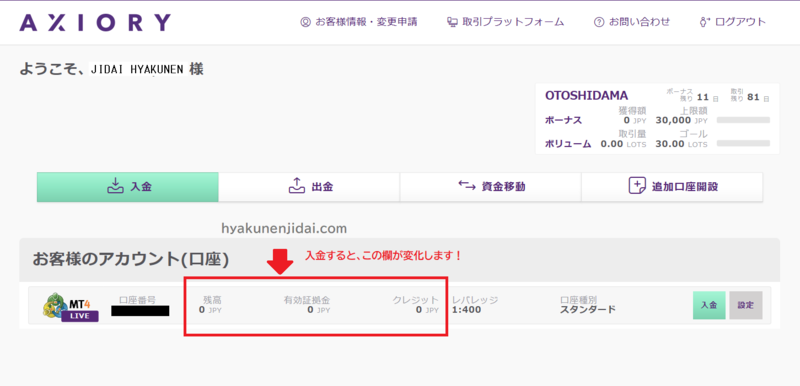Image resolution: width=800 pixels, height=386 pixels.
Task: Click the ボーナス progress bar
Action: 743,120
